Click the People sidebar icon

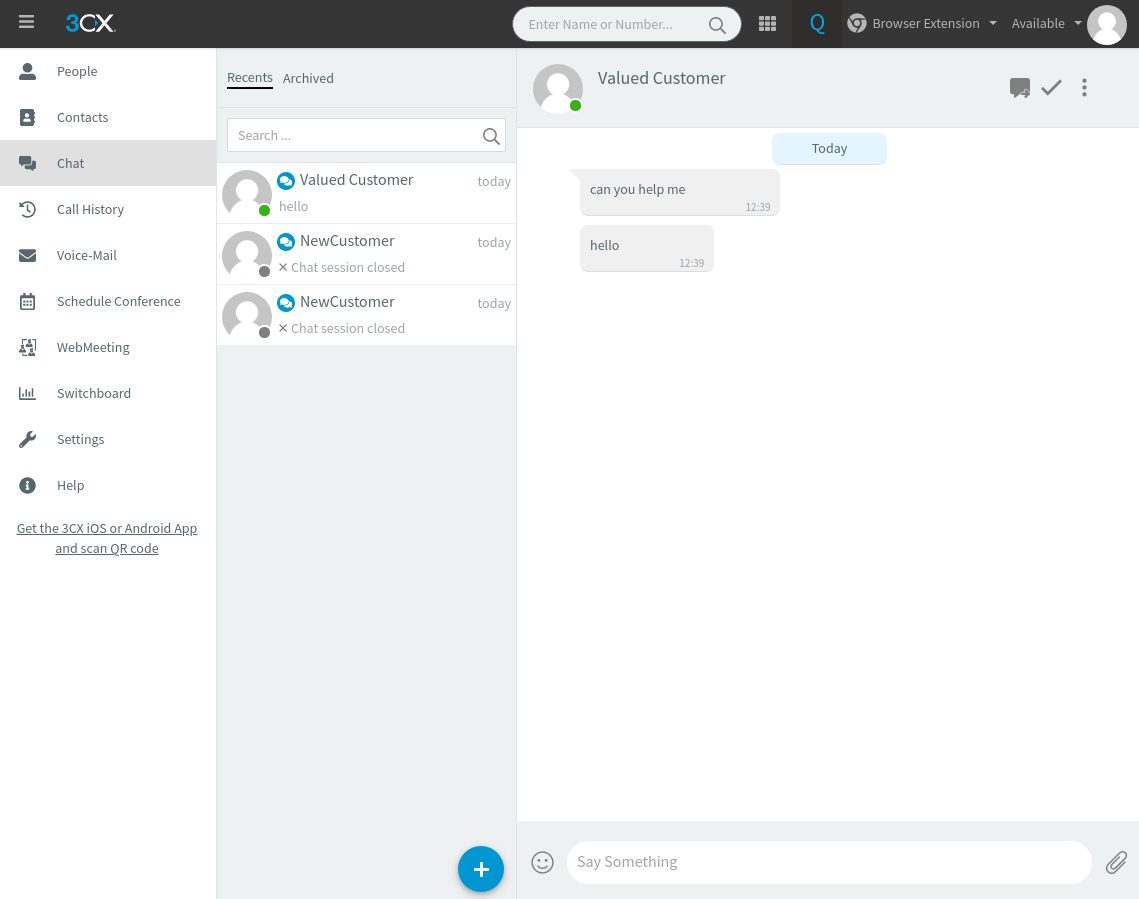click(28, 71)
